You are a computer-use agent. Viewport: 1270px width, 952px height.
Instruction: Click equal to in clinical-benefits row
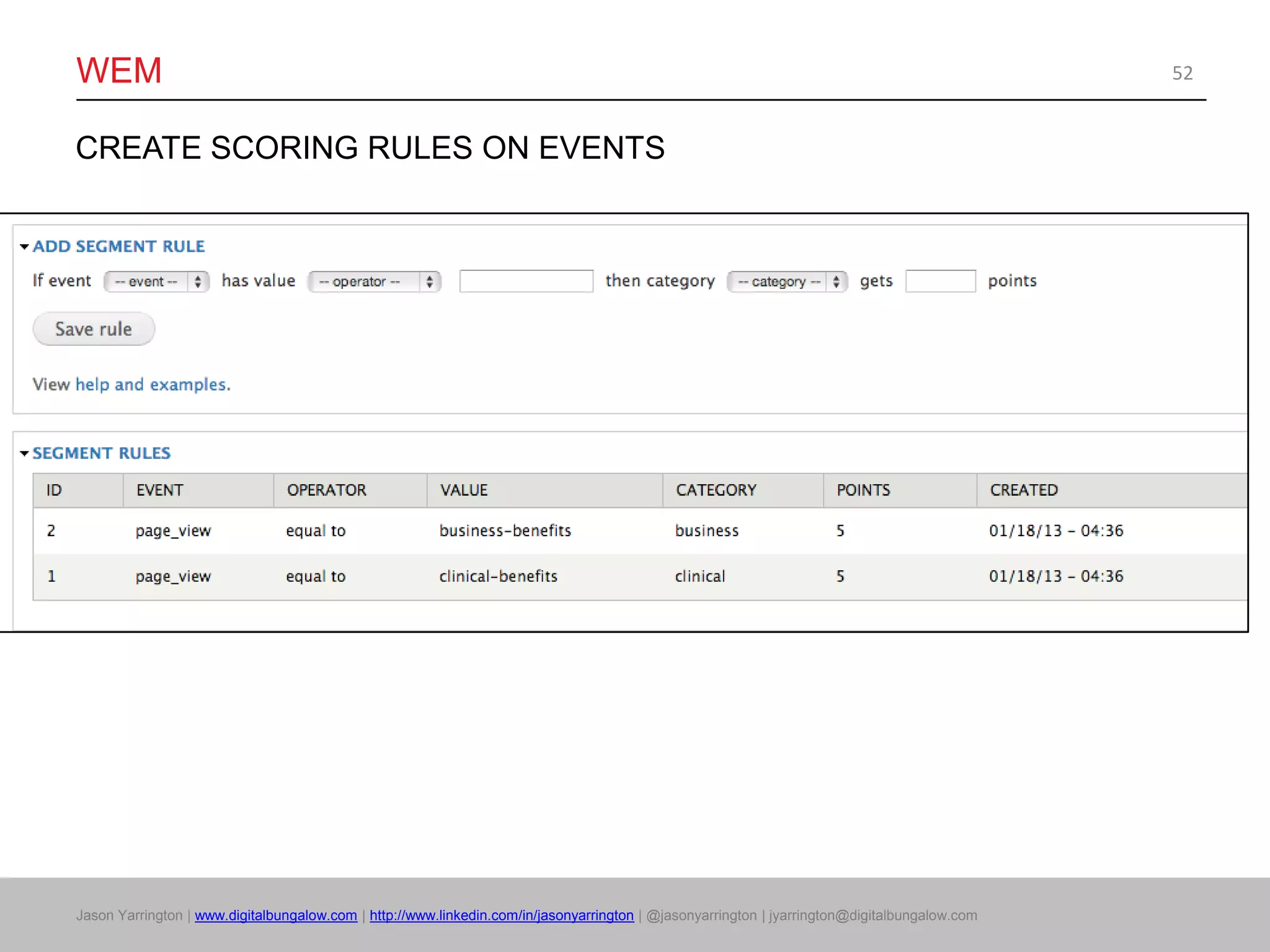pyautogui.click(x=316, y=577)
